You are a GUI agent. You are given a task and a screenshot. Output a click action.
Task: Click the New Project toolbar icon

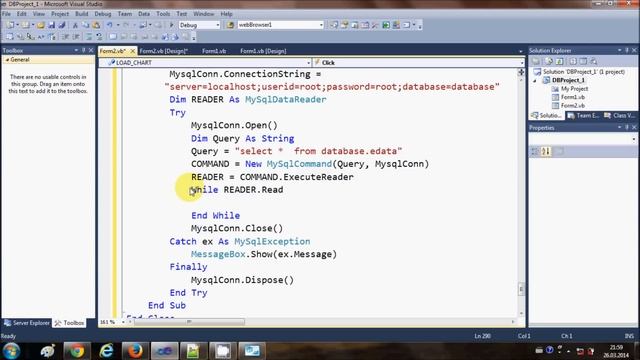click(x=10, y=25)
